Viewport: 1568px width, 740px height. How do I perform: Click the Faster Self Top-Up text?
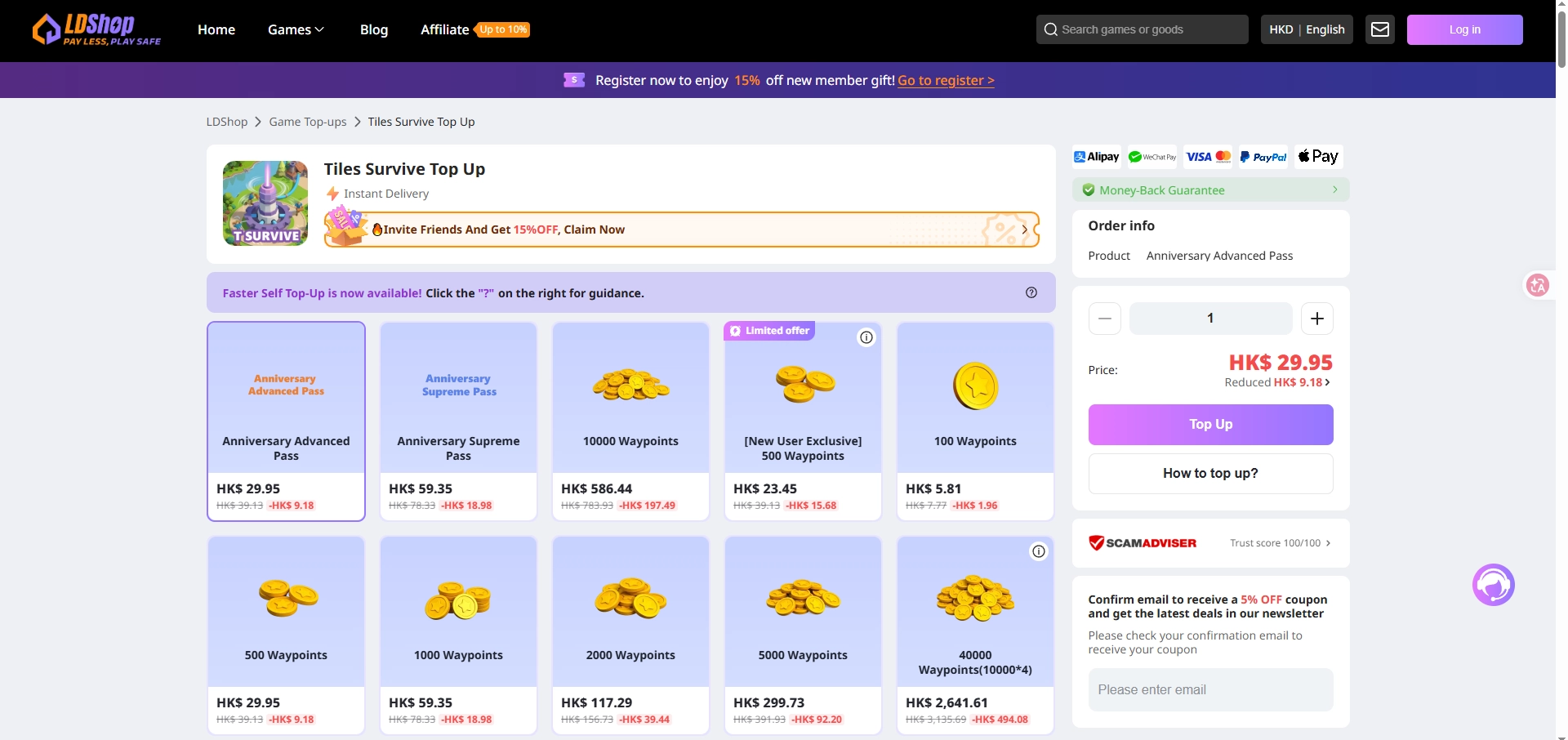point(323,293)
